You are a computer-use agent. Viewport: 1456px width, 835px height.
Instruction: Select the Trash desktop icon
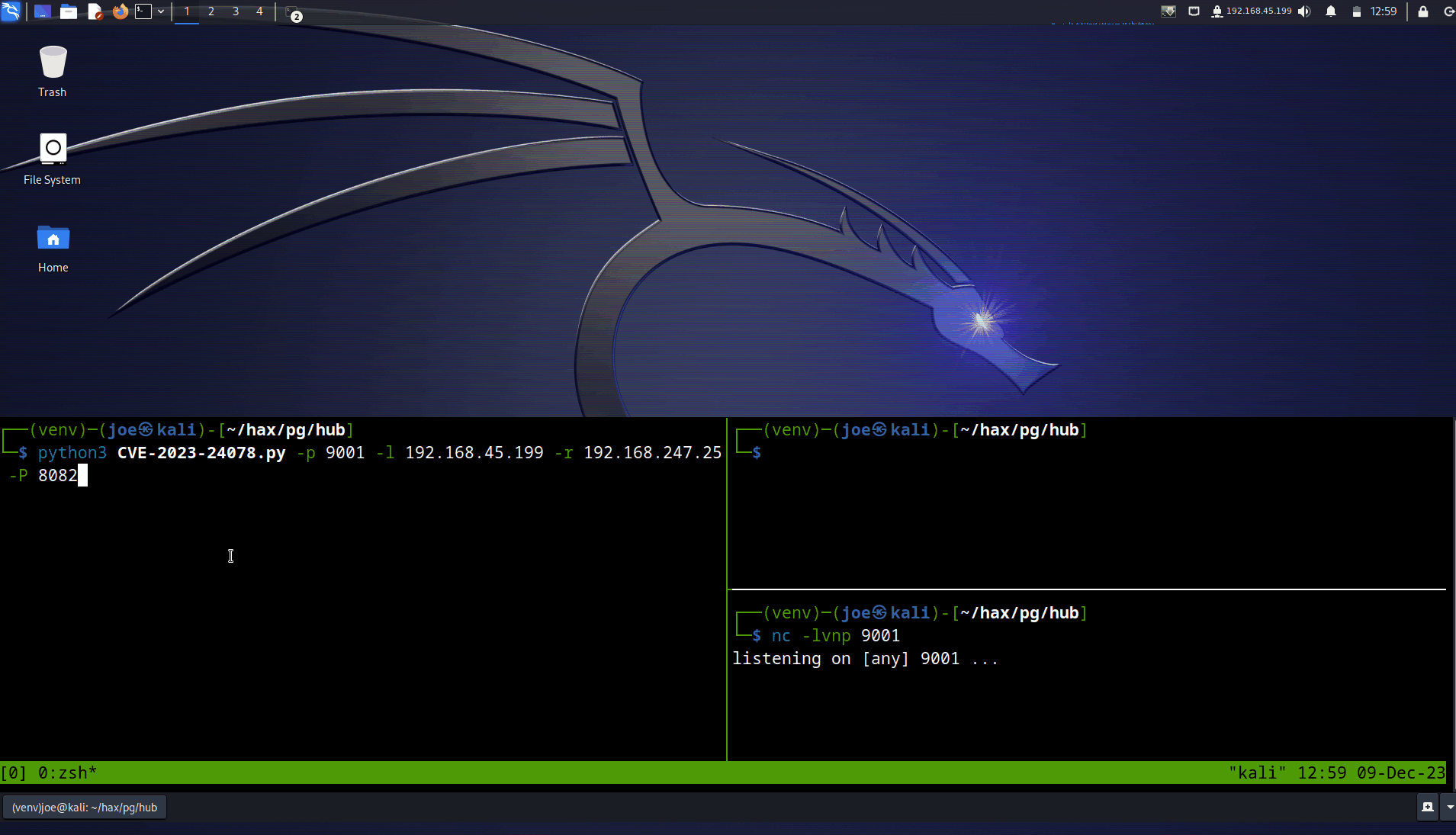pyautogui.click(x=53, y=72)
